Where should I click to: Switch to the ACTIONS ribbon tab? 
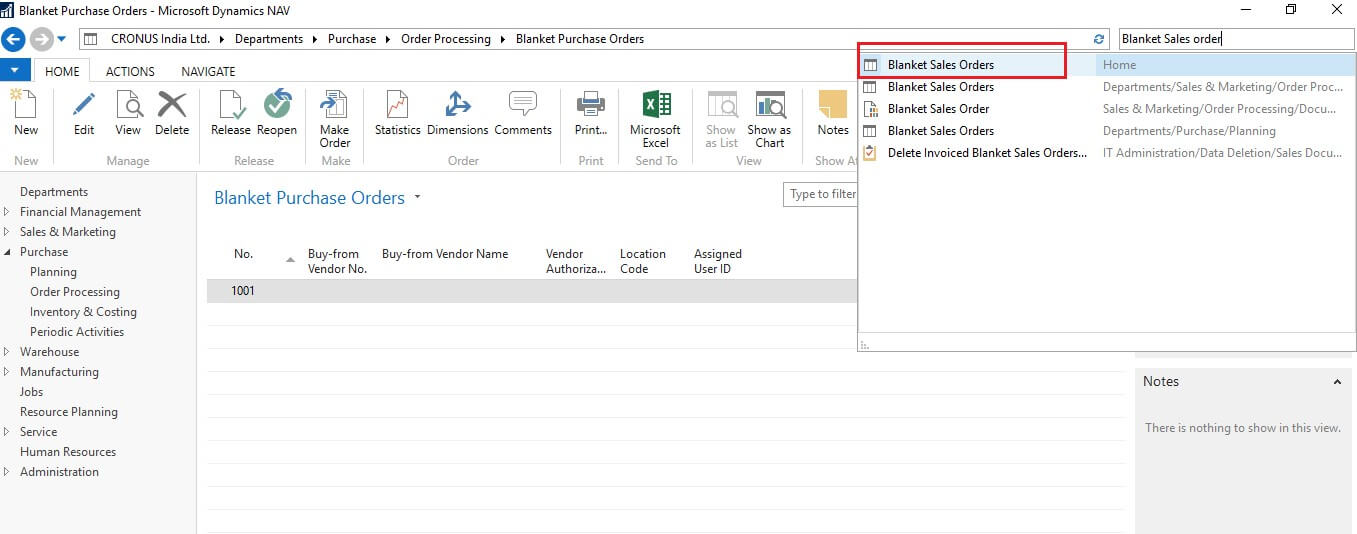point(130,71)
